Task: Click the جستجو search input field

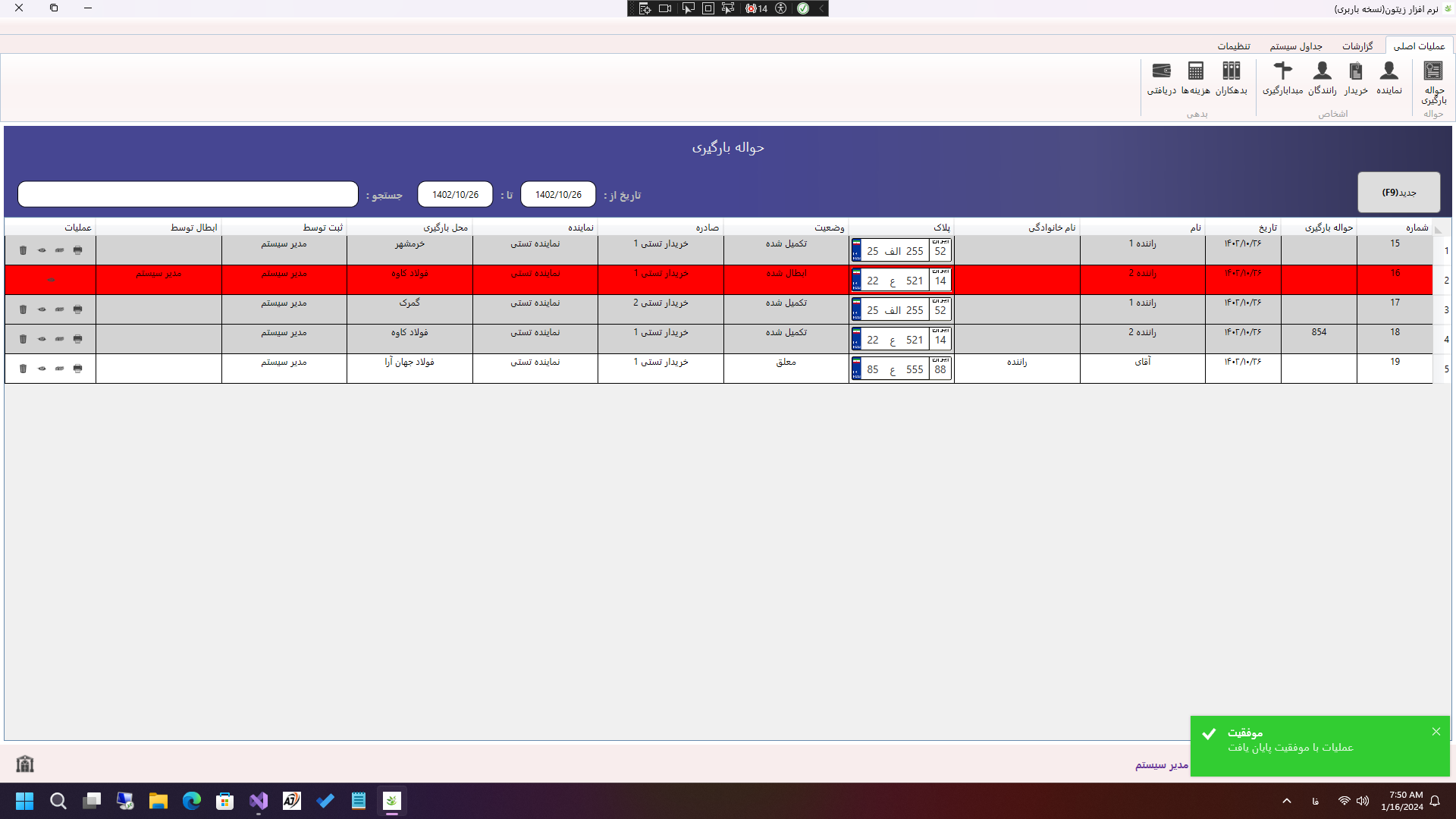Action: click(x=188, y=194)
